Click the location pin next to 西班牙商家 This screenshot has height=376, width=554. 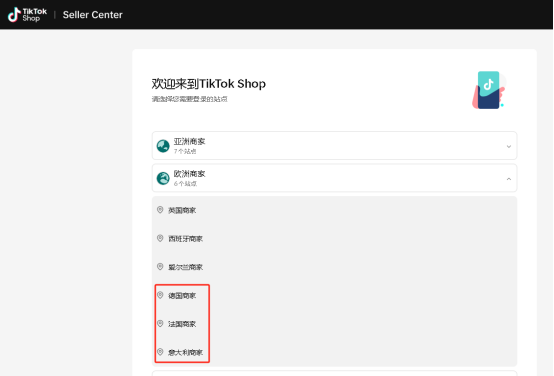tap(160, 238)
